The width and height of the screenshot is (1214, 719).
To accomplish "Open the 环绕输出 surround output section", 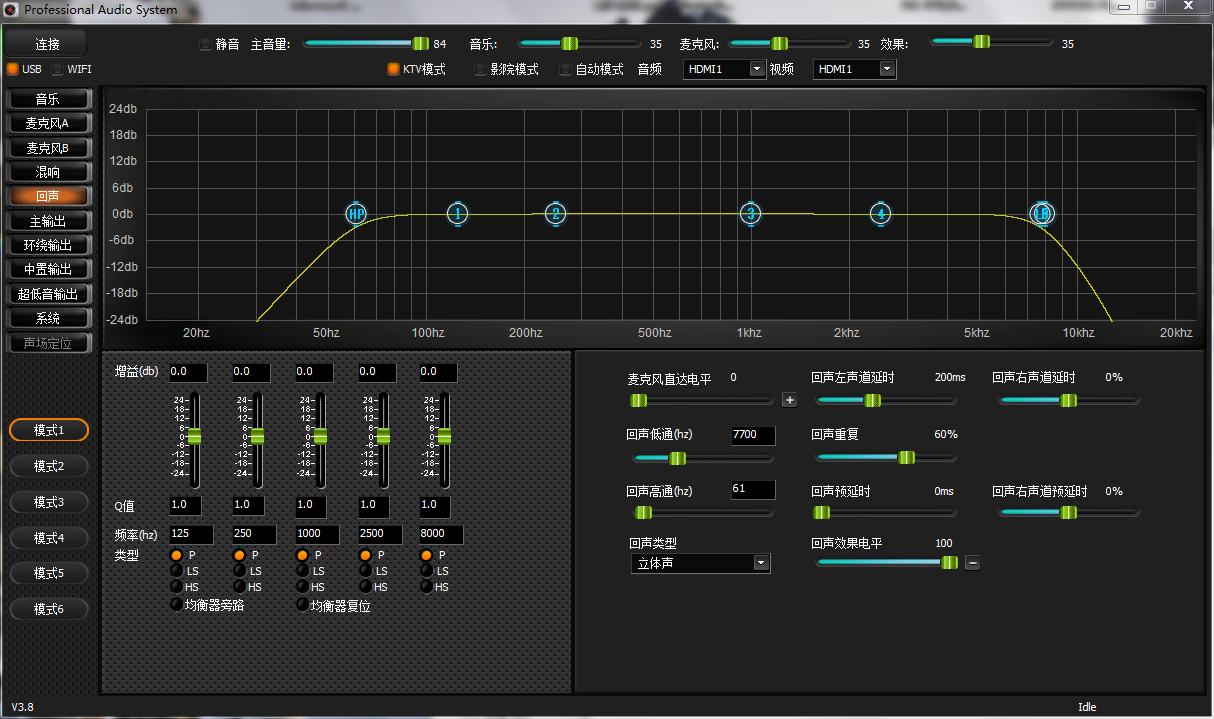I will coord(48,245).
